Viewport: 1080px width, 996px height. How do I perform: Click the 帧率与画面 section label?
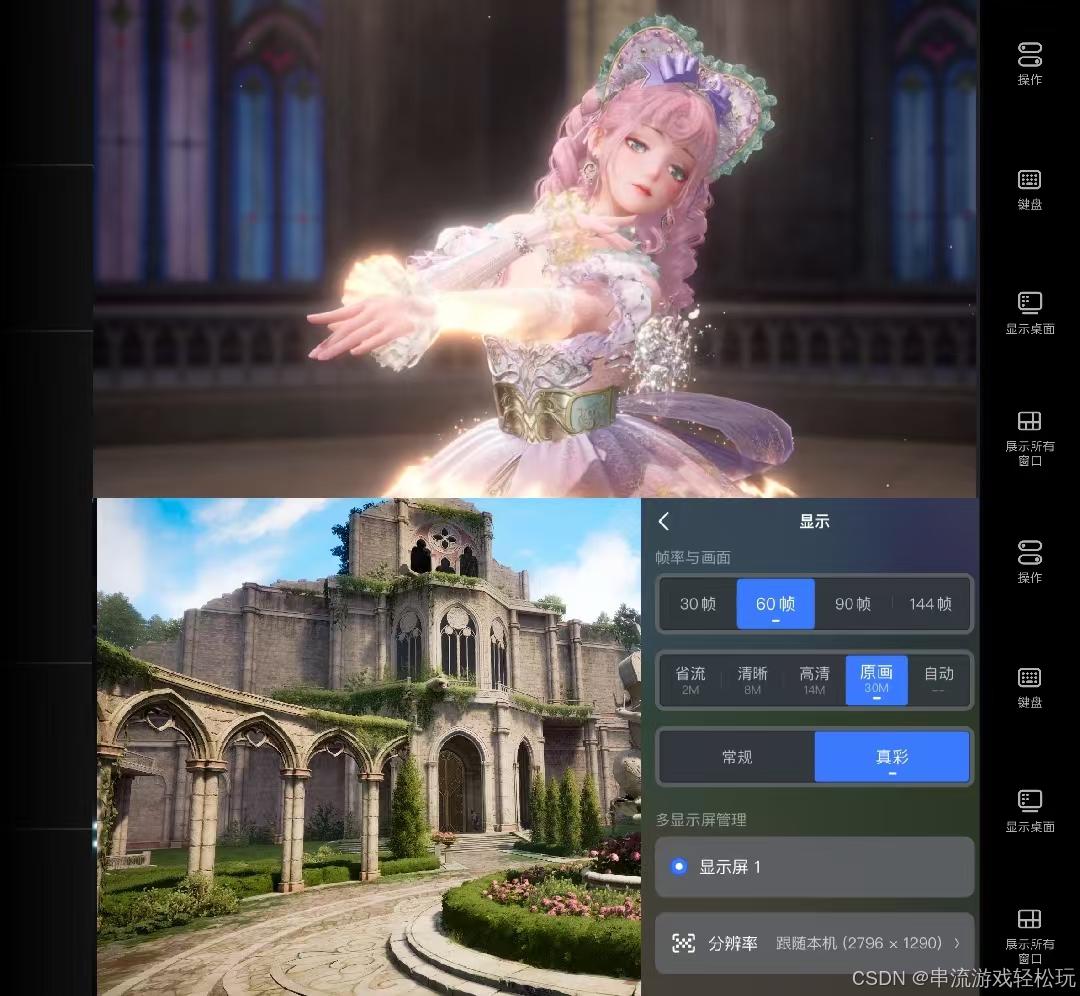coord(693,557)
